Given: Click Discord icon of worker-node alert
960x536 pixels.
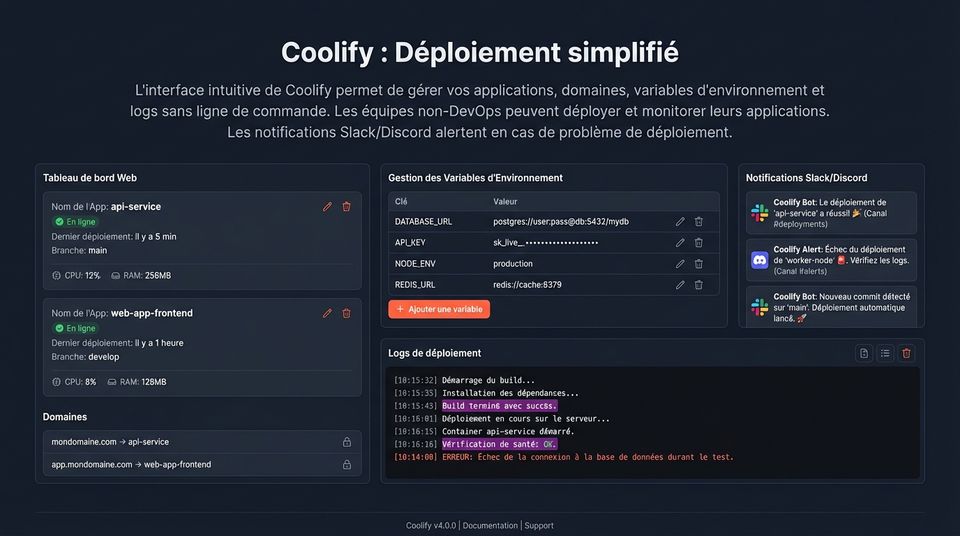Looking at the screenshot, I should pos(760,260).
